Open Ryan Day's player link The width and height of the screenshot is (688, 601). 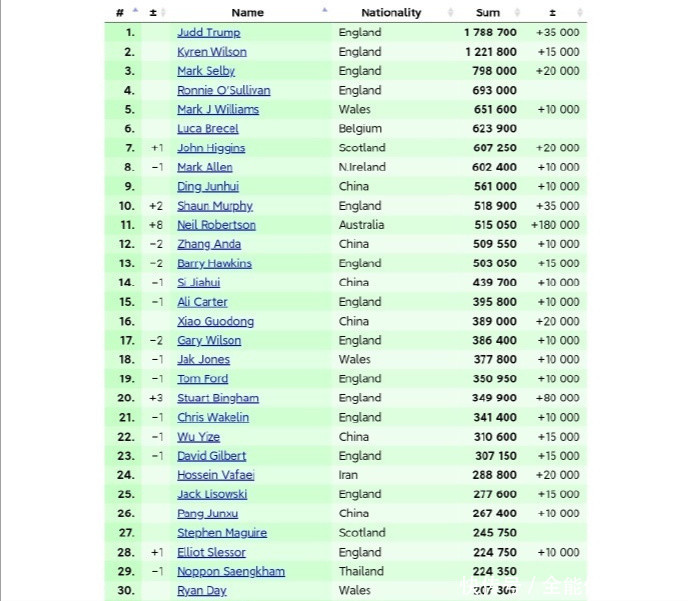coord(201,590)
